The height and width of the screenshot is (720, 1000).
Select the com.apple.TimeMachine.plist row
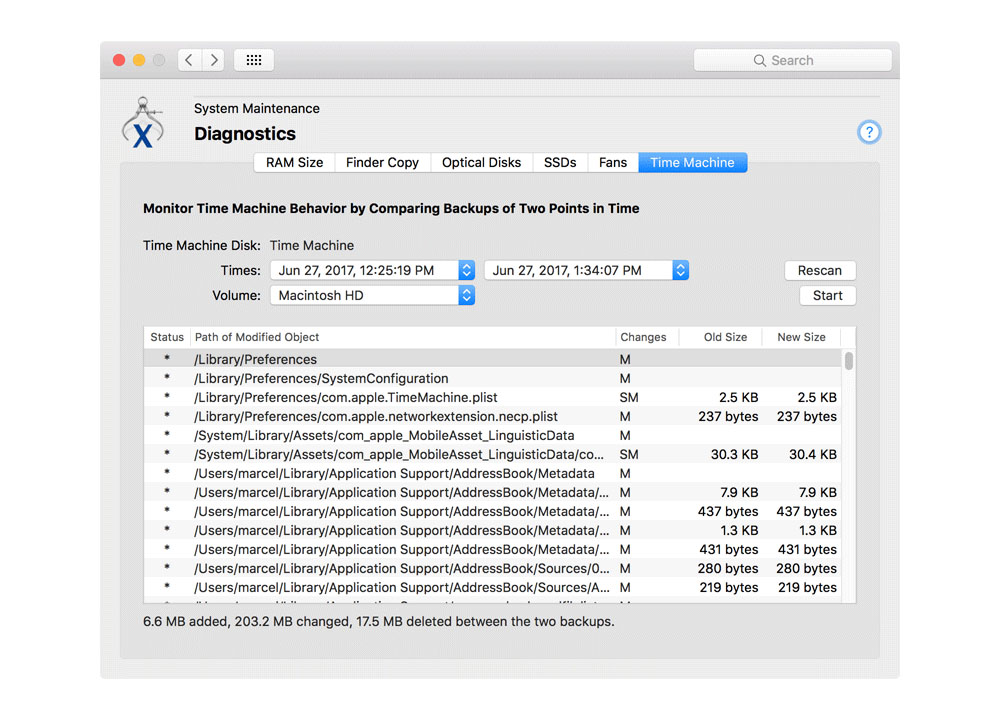pos(400,397)
